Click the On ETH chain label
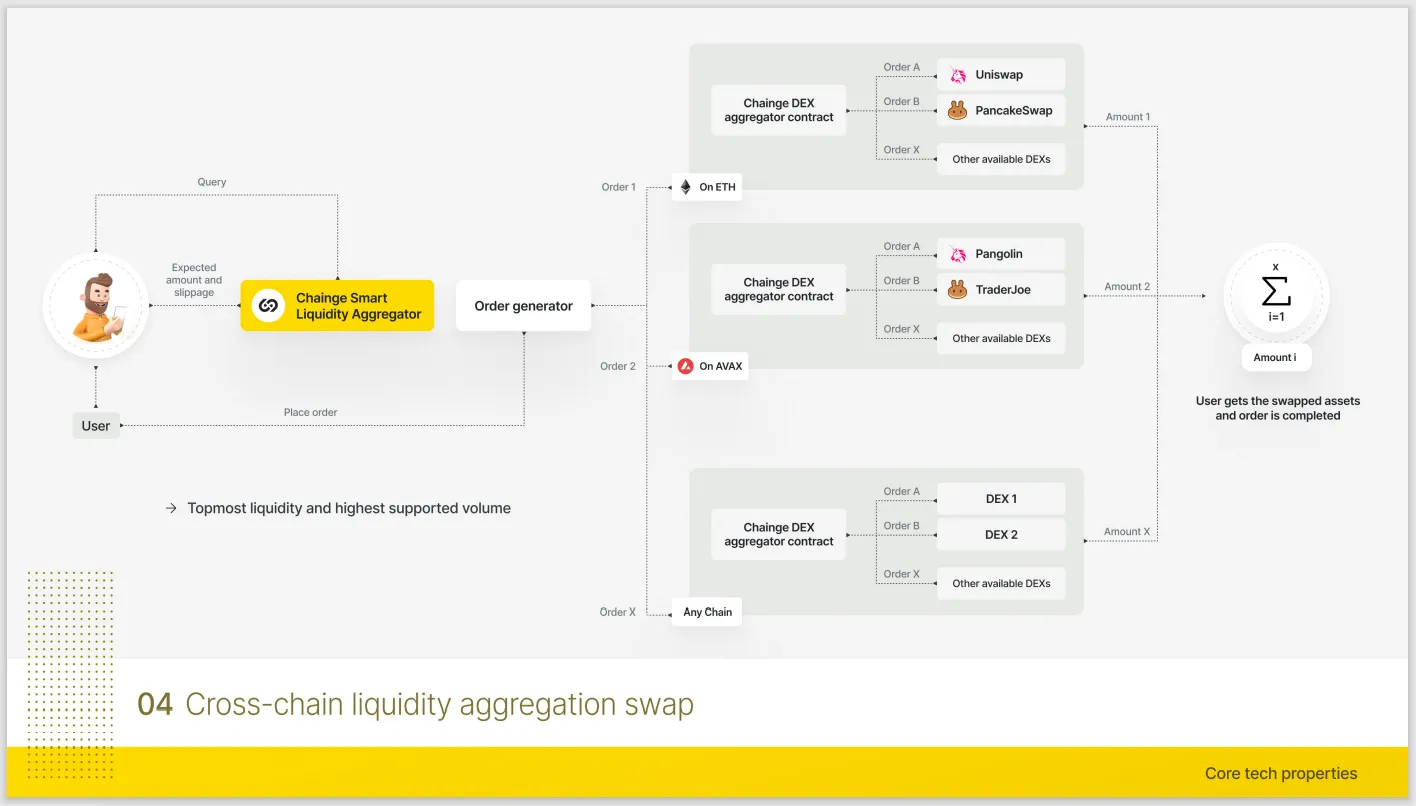The image size is (1416, 806). point(707,187)
